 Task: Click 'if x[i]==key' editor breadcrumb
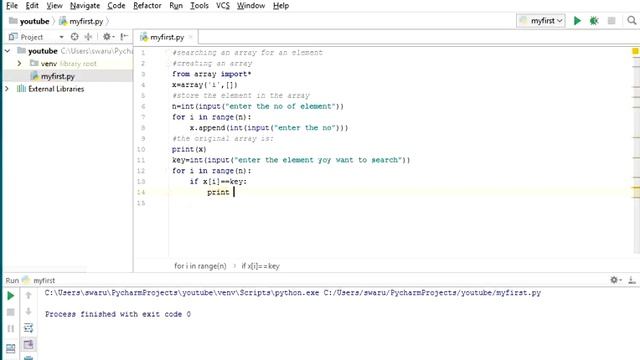(260, 266)
